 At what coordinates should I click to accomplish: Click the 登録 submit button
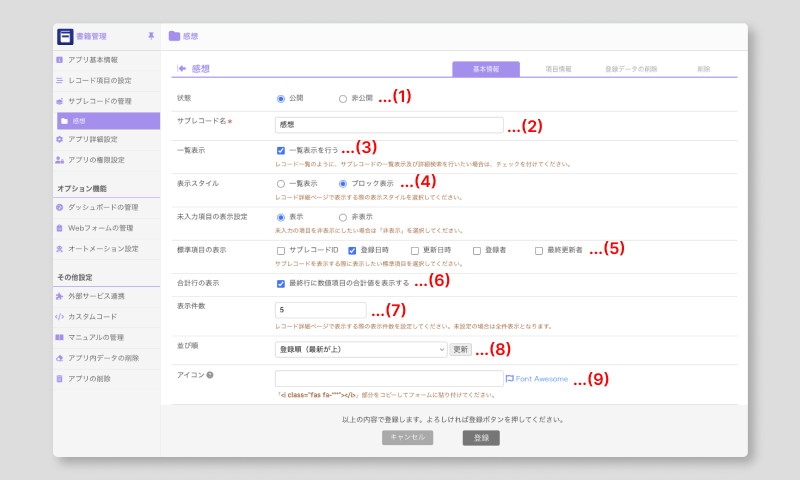481,438
